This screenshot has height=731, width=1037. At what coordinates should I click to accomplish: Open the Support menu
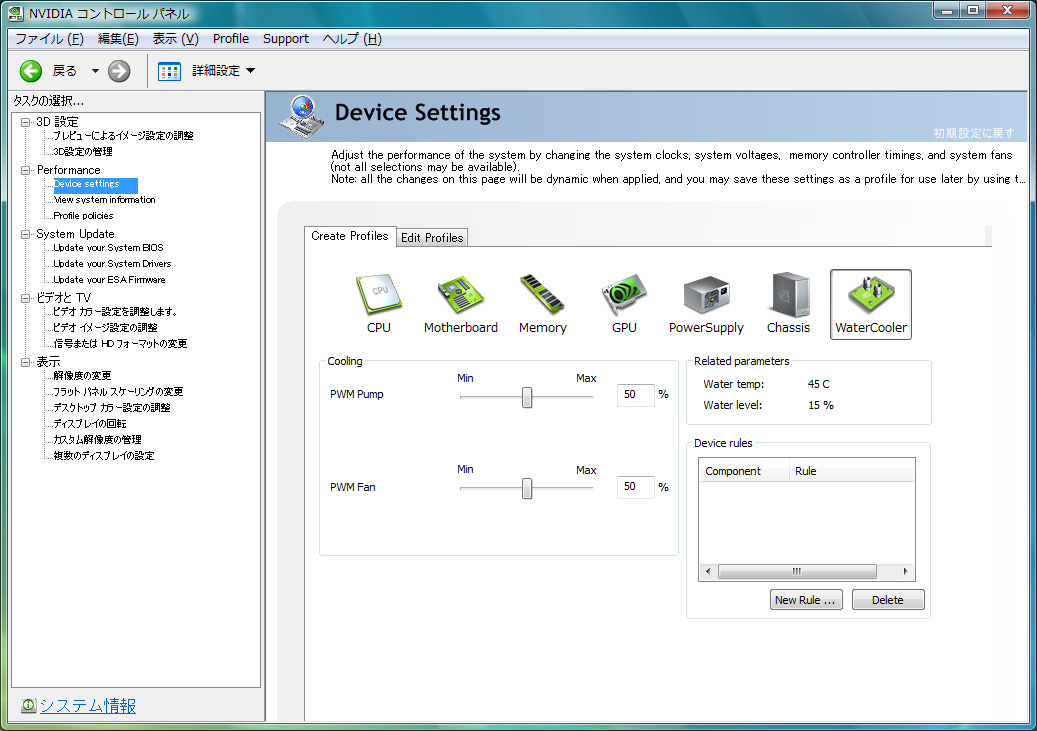(x=286, y=39)
